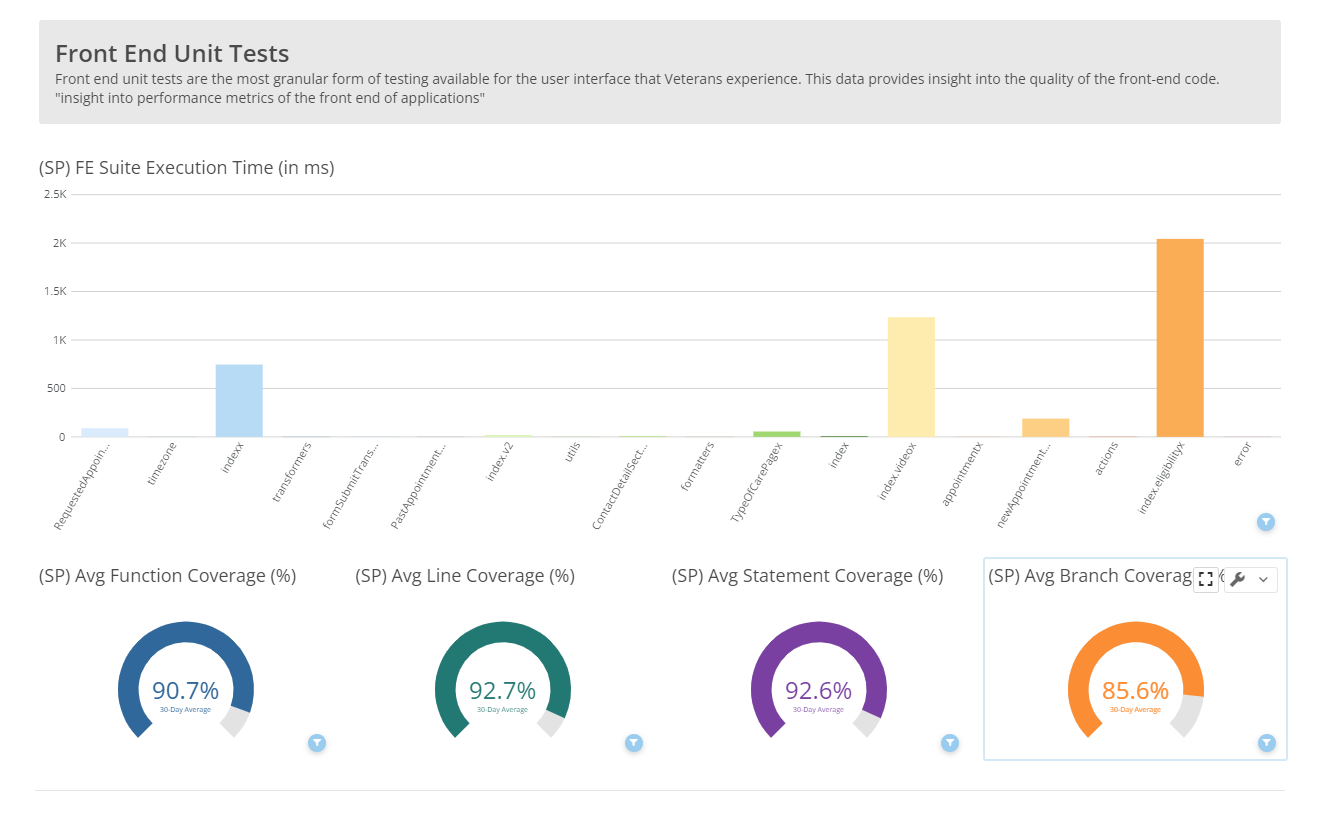Viewport: 1318px width, 817px height.
Task: Click the filter icon under Statement Coverage gauge
Action: tap(949, 743)
